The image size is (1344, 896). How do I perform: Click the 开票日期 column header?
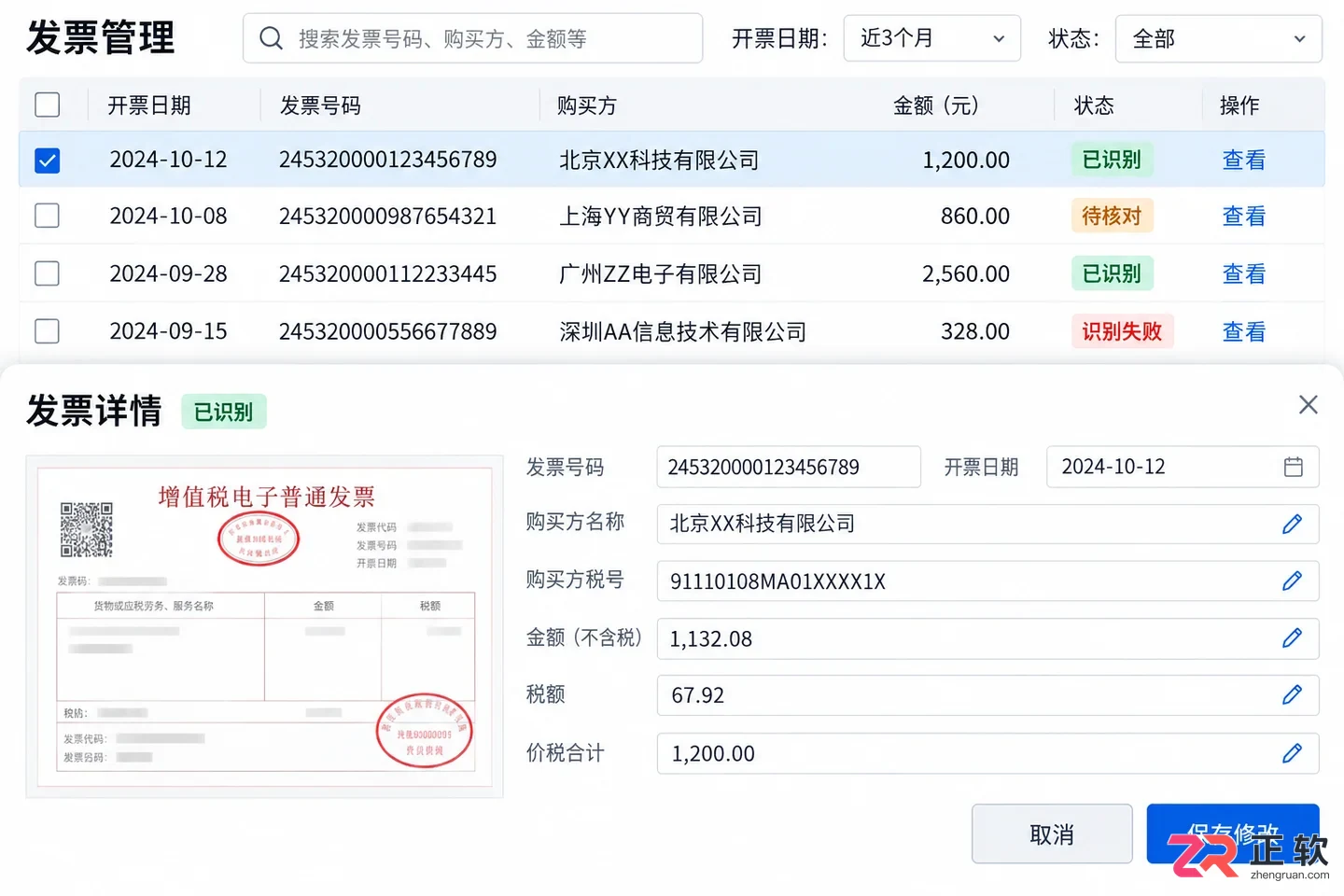[149, 105]
